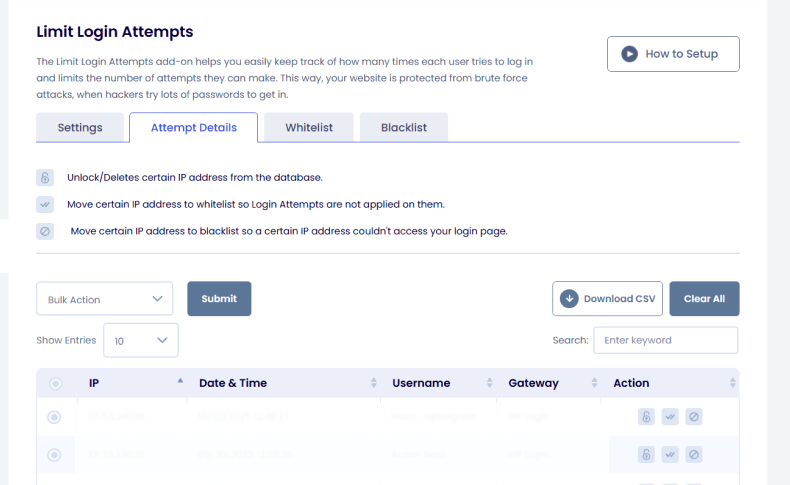Switch to the Settings tab
790x485 pixels.
80,128
